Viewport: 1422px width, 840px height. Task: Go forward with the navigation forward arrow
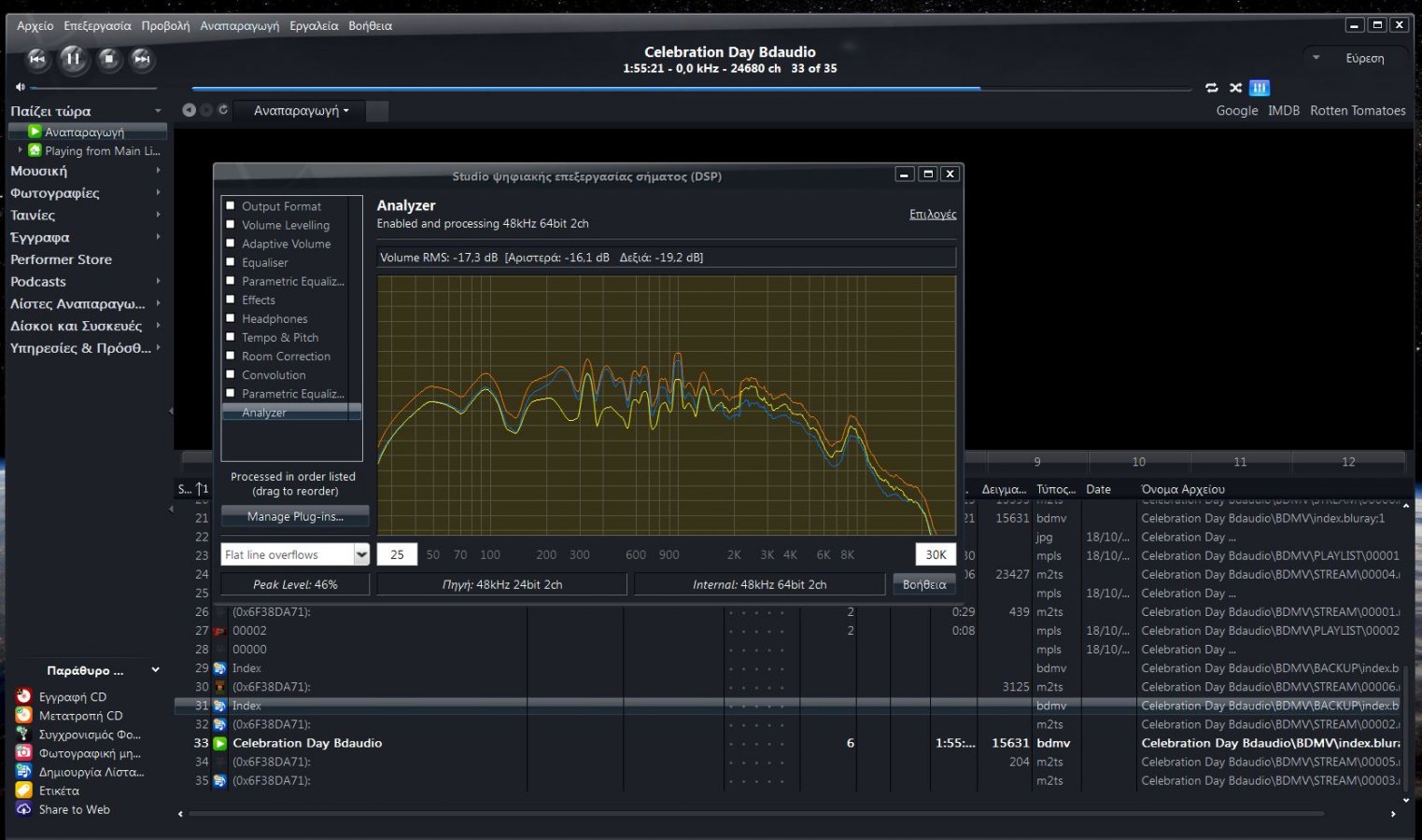tap(206, 110)
